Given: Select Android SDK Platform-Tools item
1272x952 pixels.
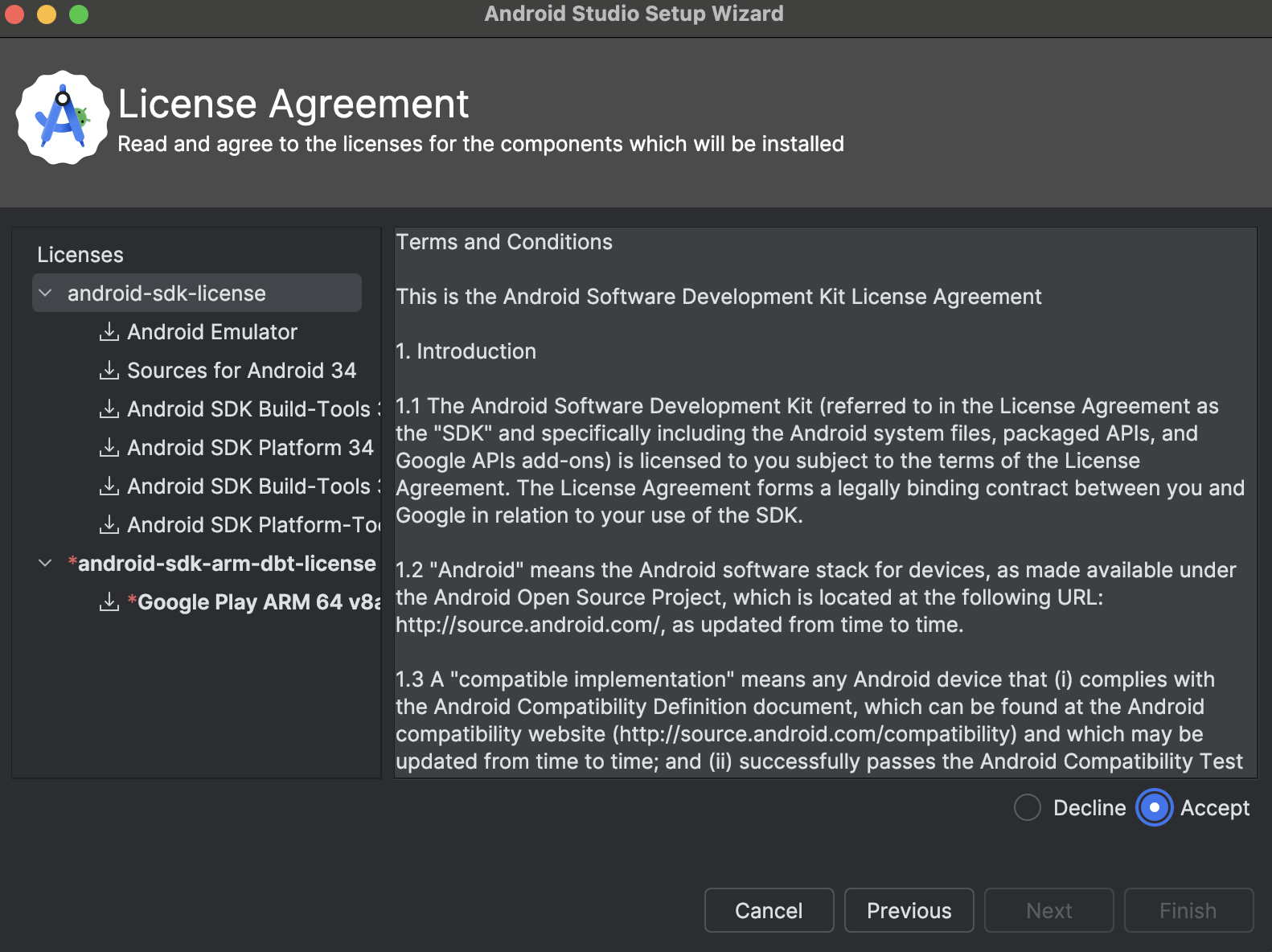Looking at the screenshot, I should coord(253,525).
